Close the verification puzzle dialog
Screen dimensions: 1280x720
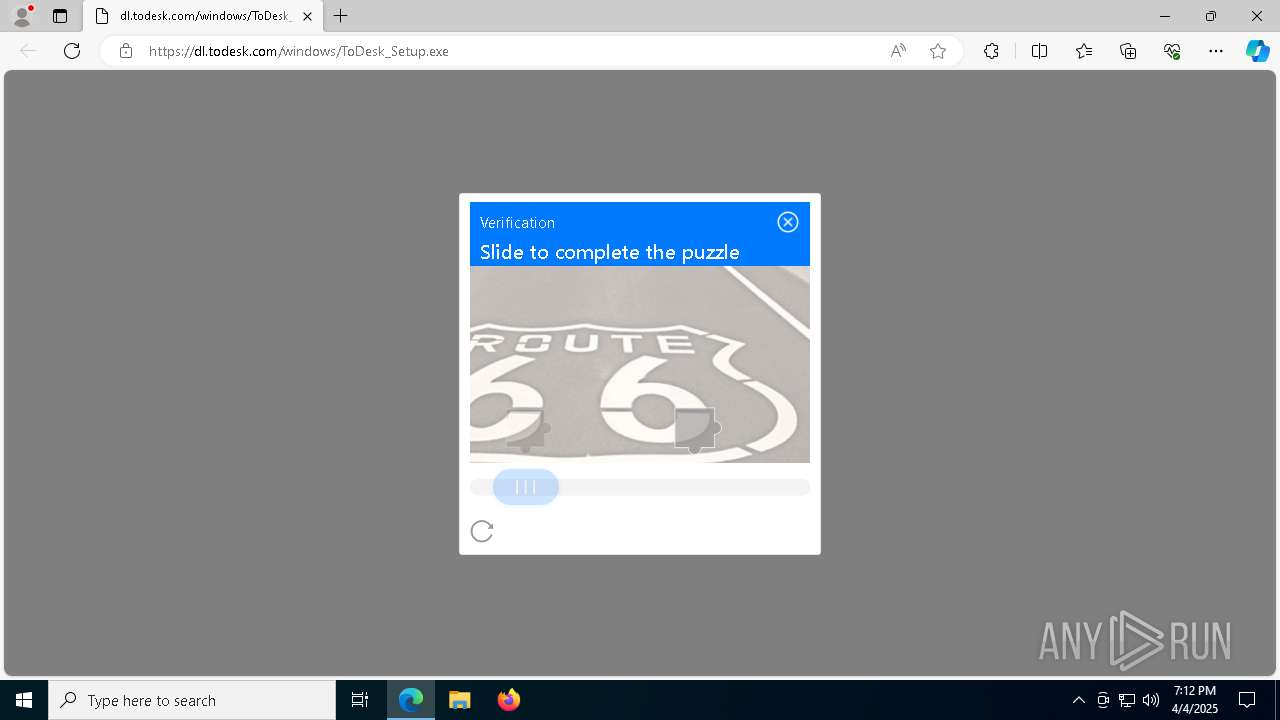tap(788, 222)
